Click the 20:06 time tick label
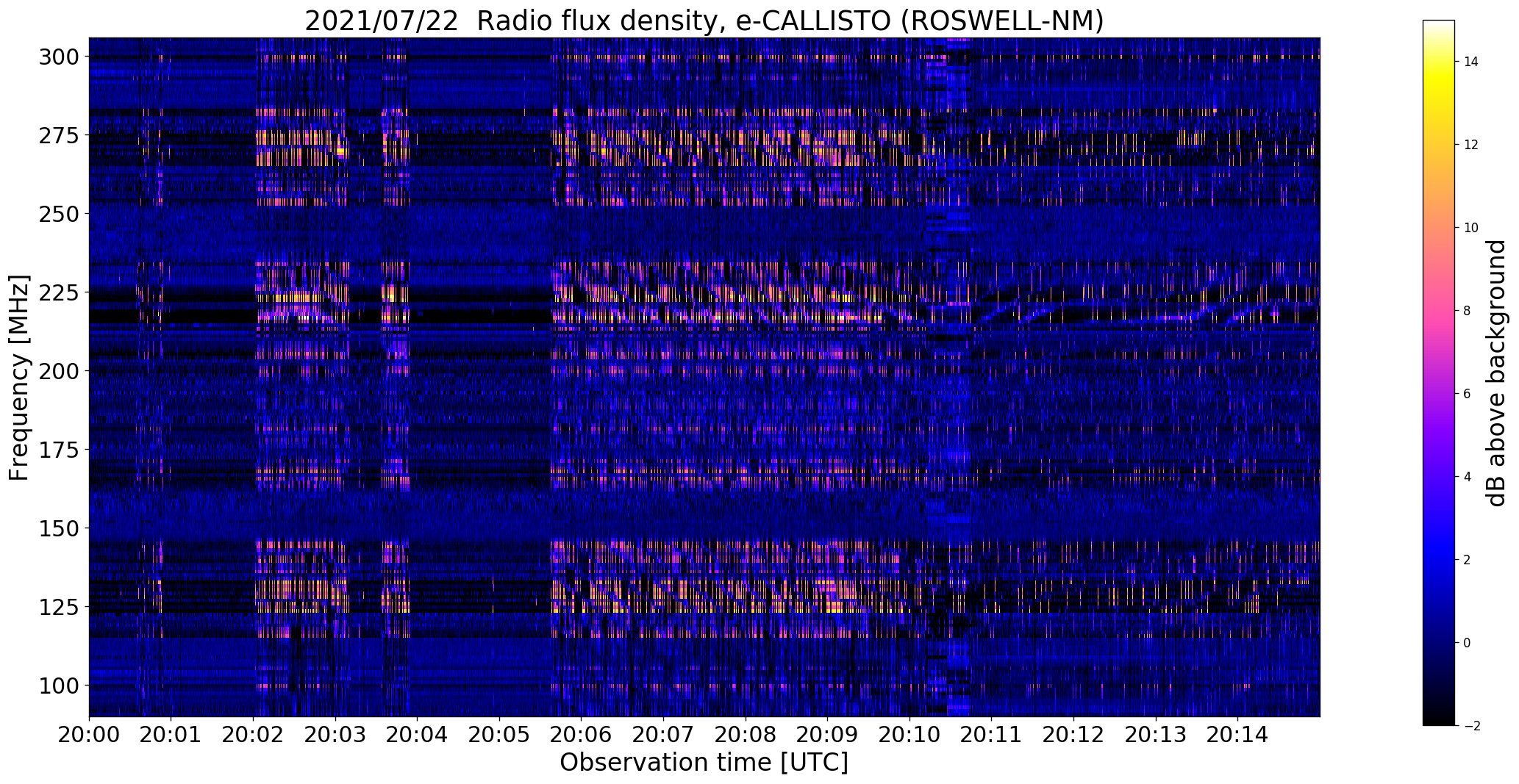This screenshot has width=1519, height=784. pyautogui.click(x=581, y=735)
